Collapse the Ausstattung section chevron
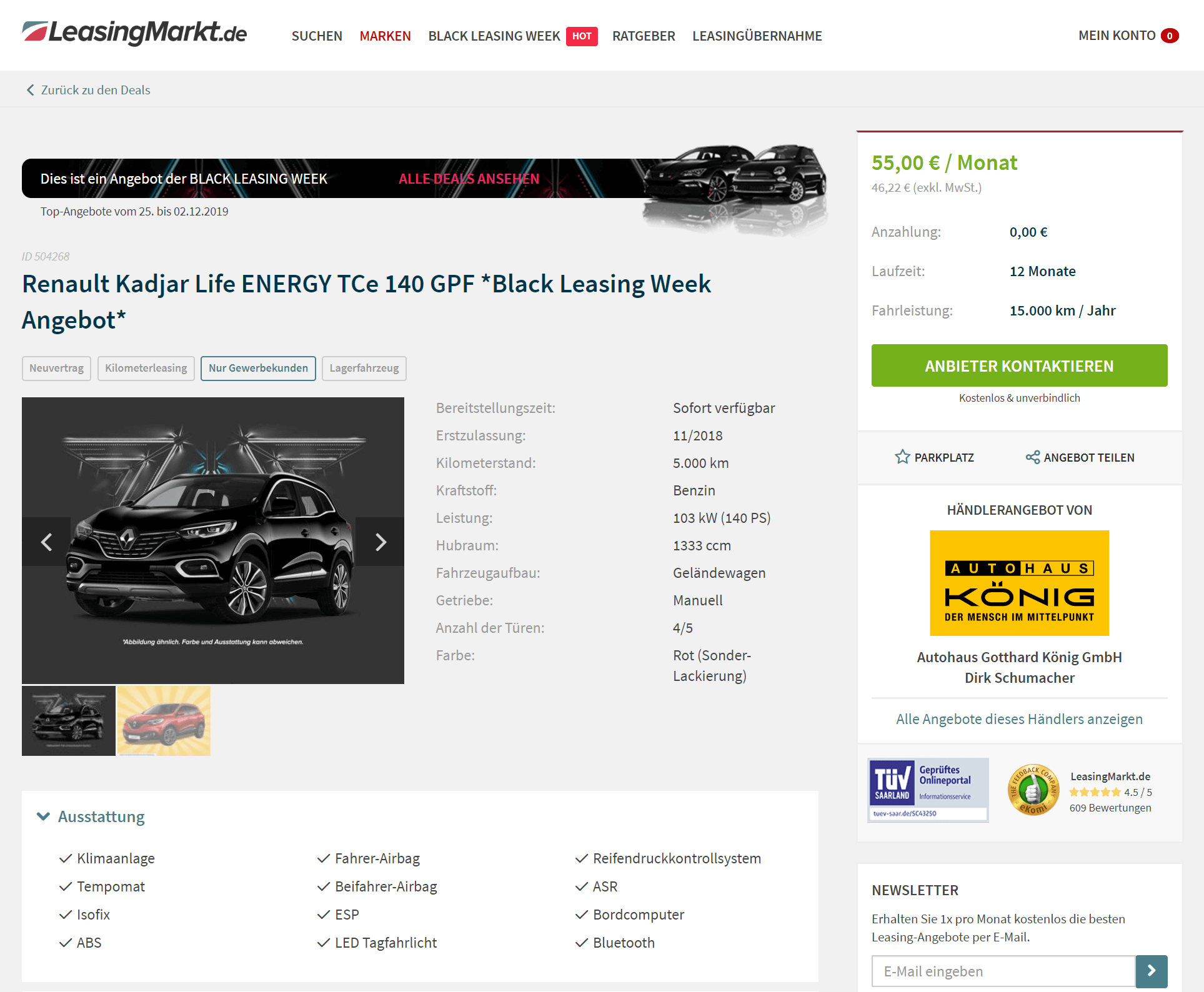1204x992 pixels. click(x=43, y=816)
